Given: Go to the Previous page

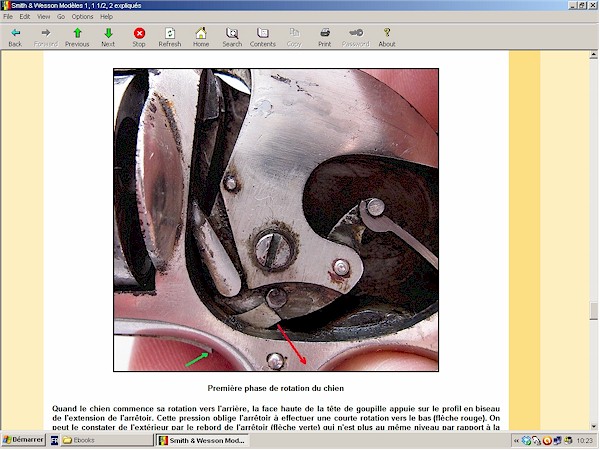Looking at the screenshot, I should point(77,37).
